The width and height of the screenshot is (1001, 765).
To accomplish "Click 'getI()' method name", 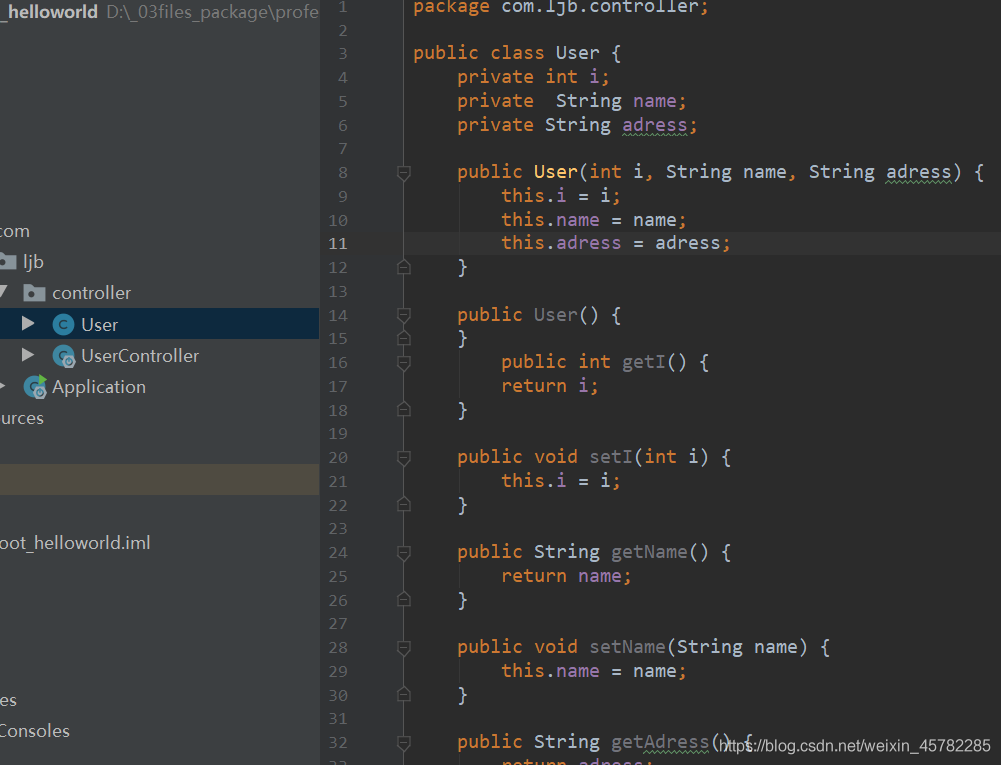I will click(654, 362).
